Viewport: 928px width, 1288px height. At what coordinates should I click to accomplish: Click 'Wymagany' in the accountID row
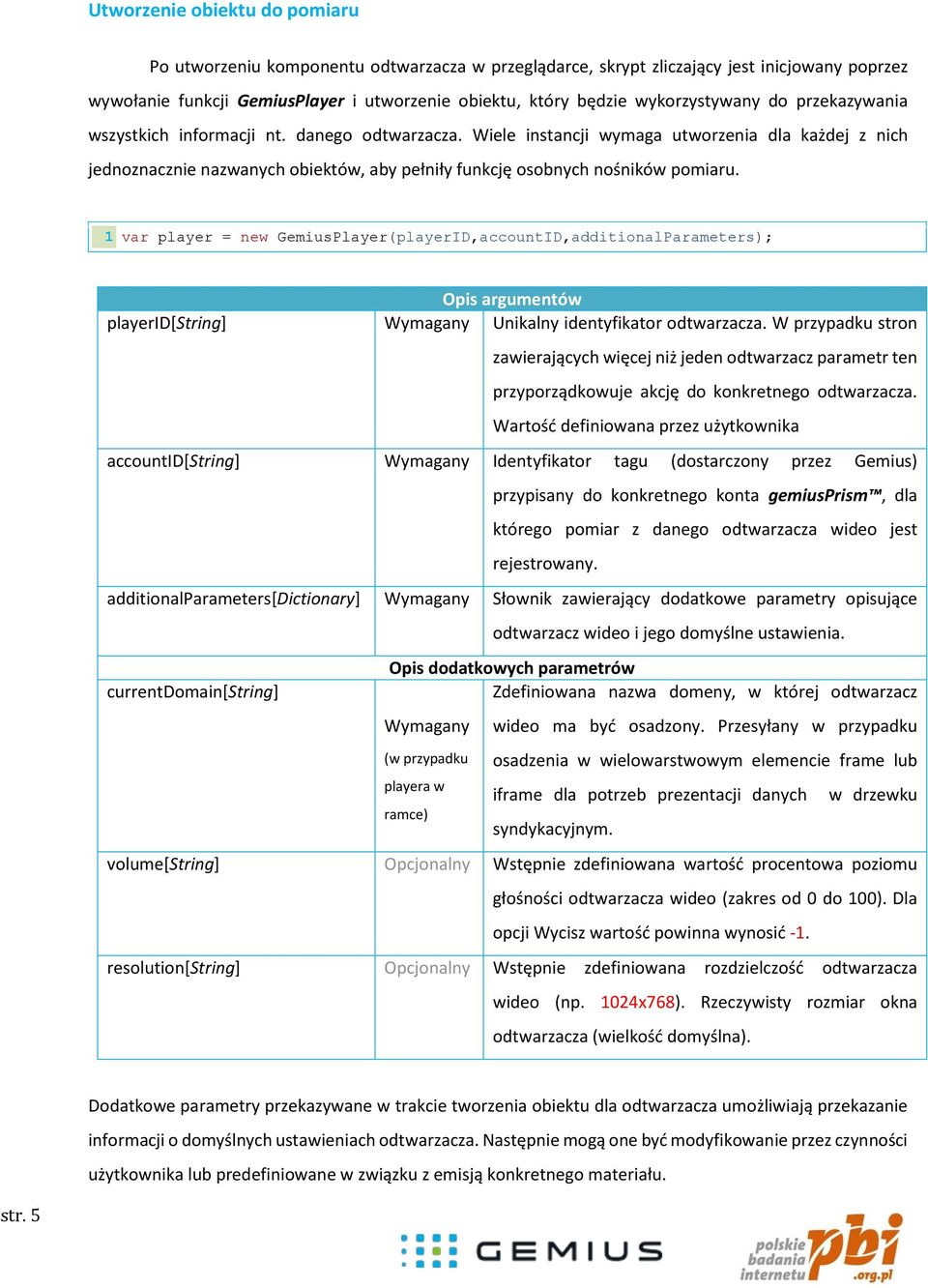(x=426, y=461)
